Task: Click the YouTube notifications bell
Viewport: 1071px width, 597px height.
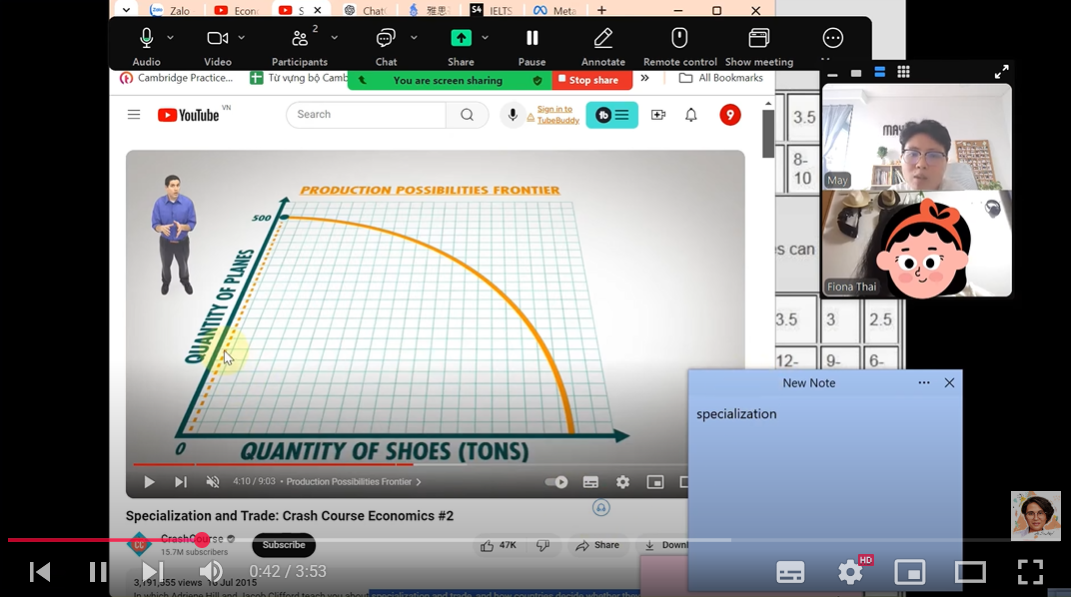Action: pyautogui.click(x=691, y=115)
